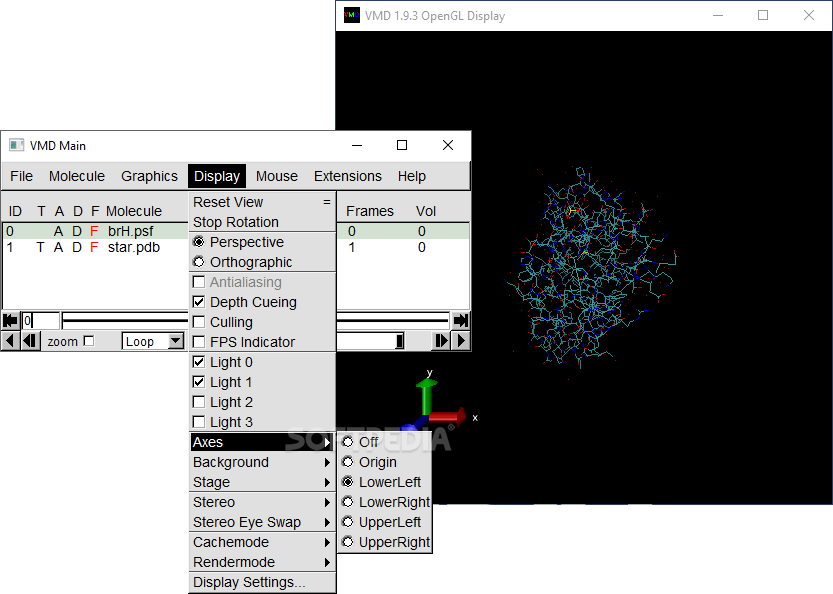The height and width of the screenshot is (594, 833).
Task: Minimize the VMD Main window
Action: 357,145
